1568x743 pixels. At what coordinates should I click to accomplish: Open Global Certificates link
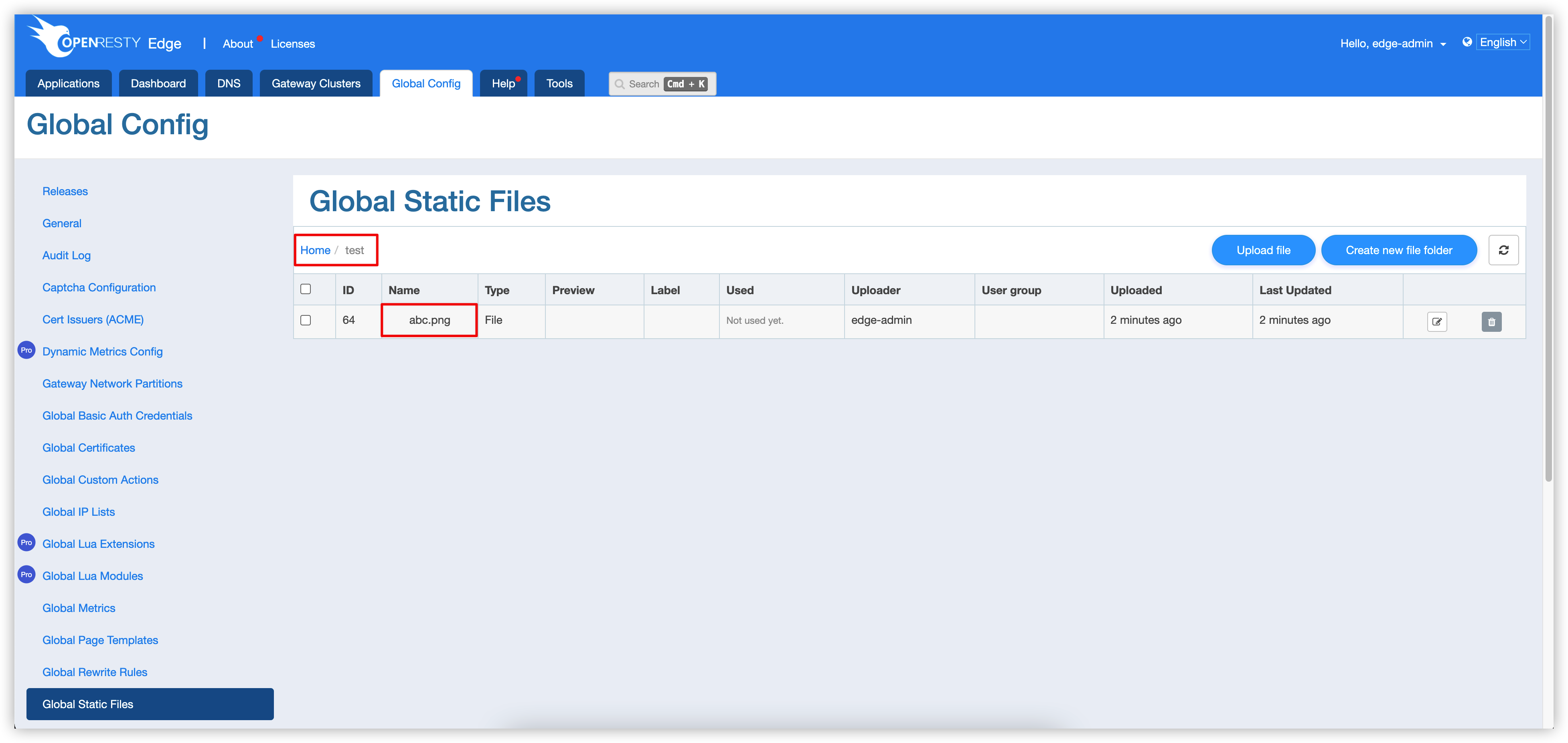point(89,448)
